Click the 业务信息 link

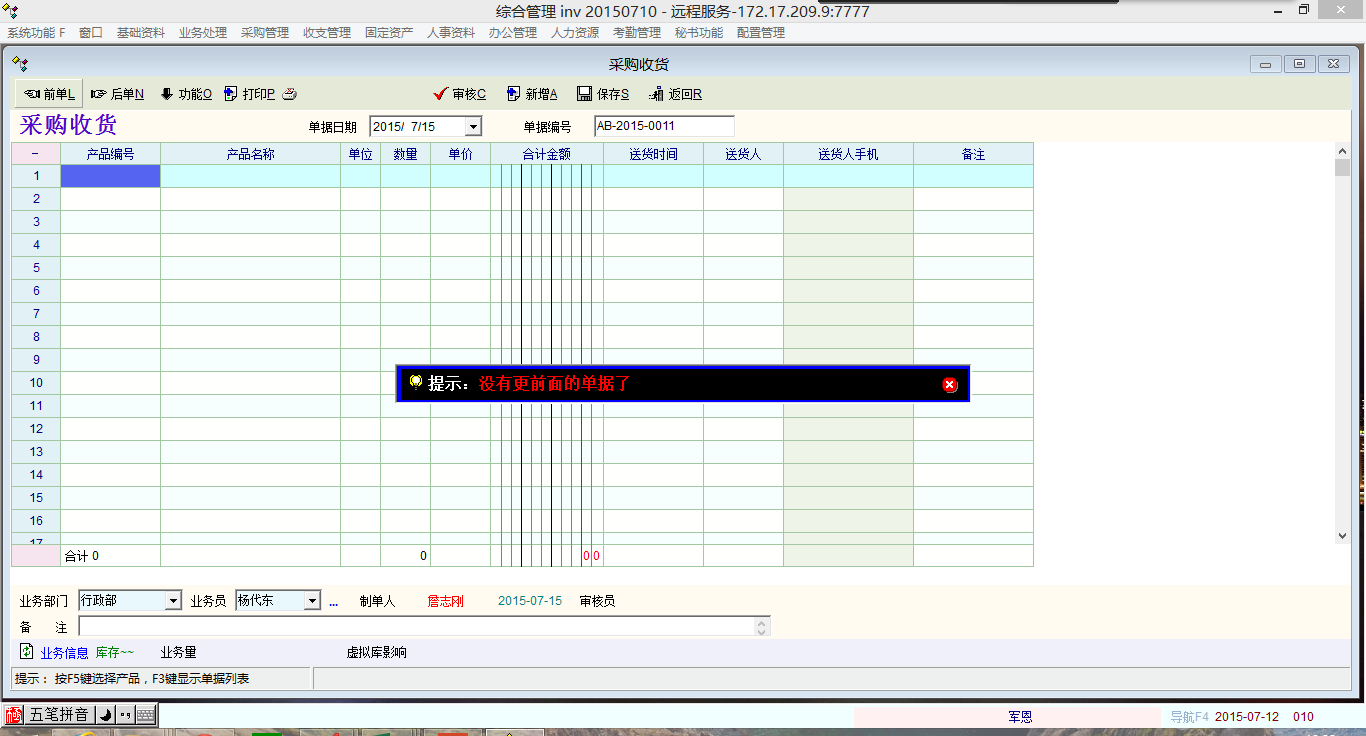coord(64,653)
